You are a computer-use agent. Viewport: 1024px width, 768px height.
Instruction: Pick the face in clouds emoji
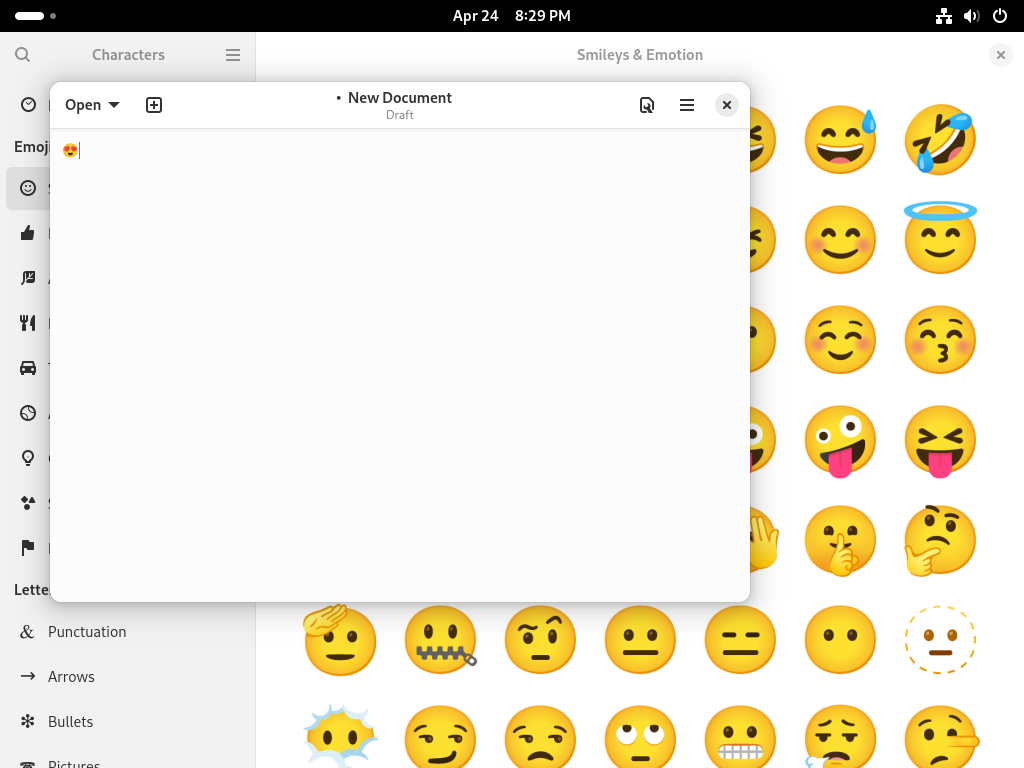point(340,736)
